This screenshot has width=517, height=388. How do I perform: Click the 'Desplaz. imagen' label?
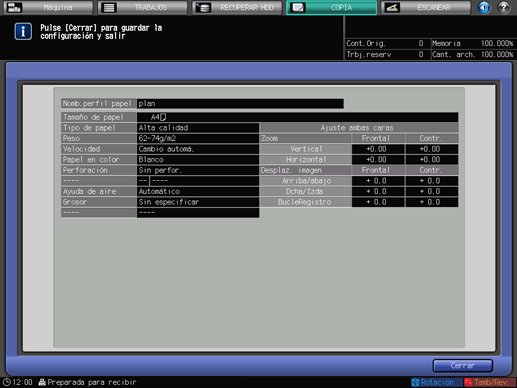tap(305, 170)
